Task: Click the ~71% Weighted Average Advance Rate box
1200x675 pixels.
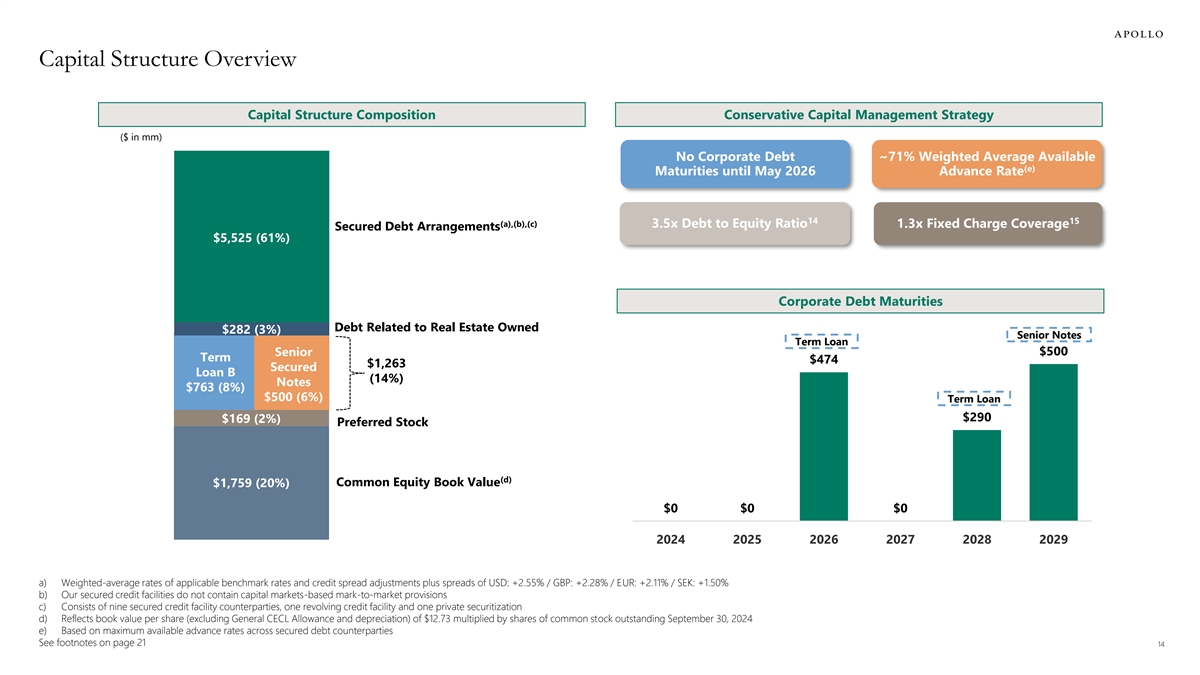Action: coord(986,164)
